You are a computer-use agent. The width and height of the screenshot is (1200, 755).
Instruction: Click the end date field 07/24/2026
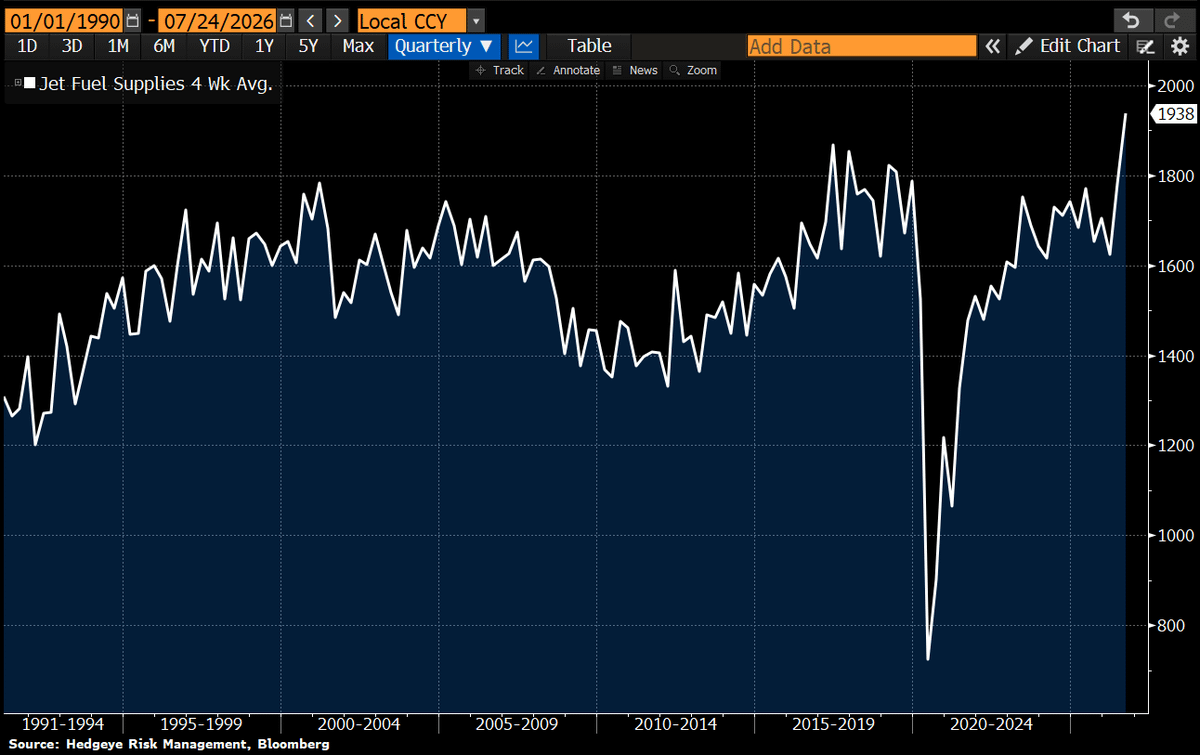(219, 20)
